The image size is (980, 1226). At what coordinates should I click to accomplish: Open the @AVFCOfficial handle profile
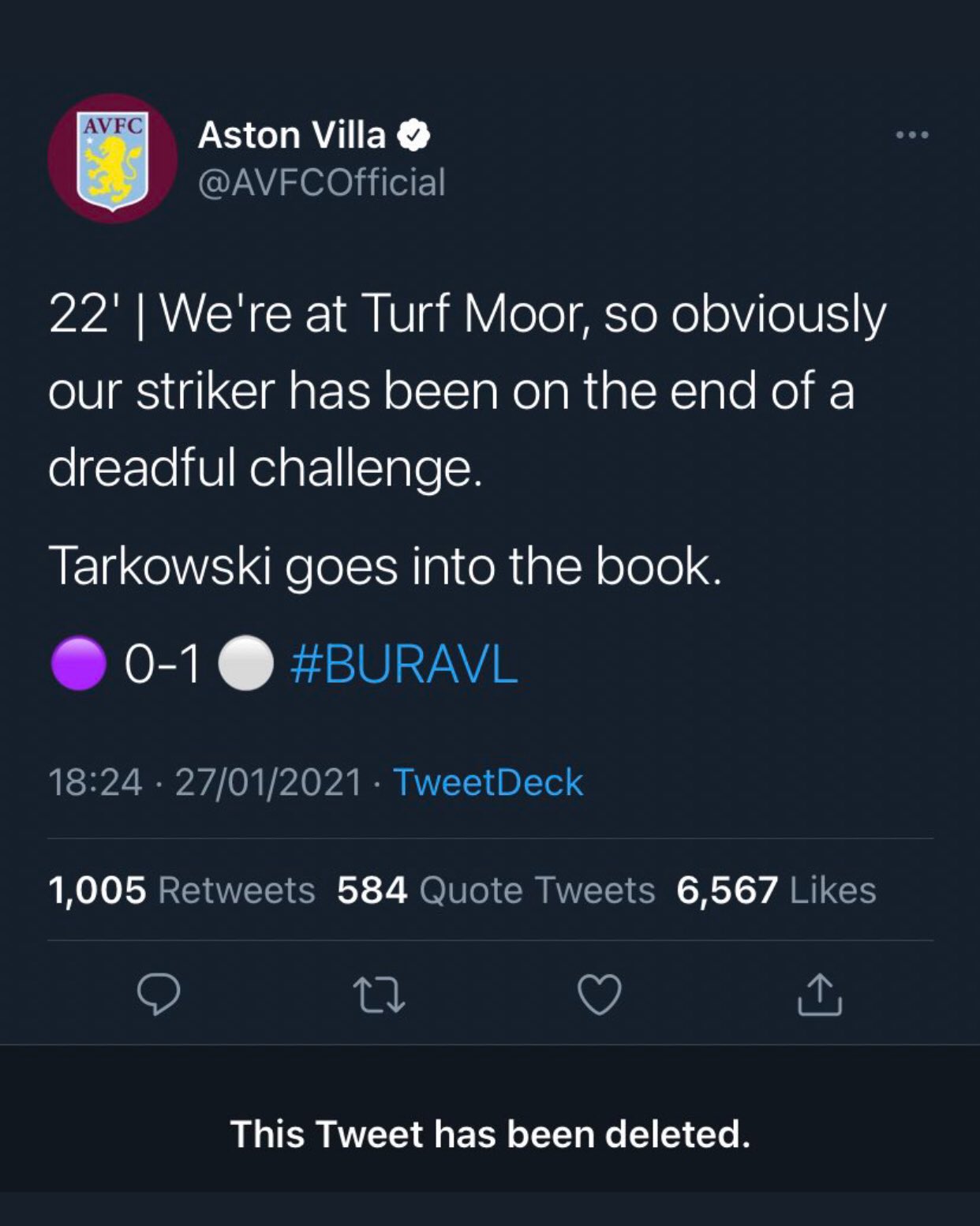[322, 182]
